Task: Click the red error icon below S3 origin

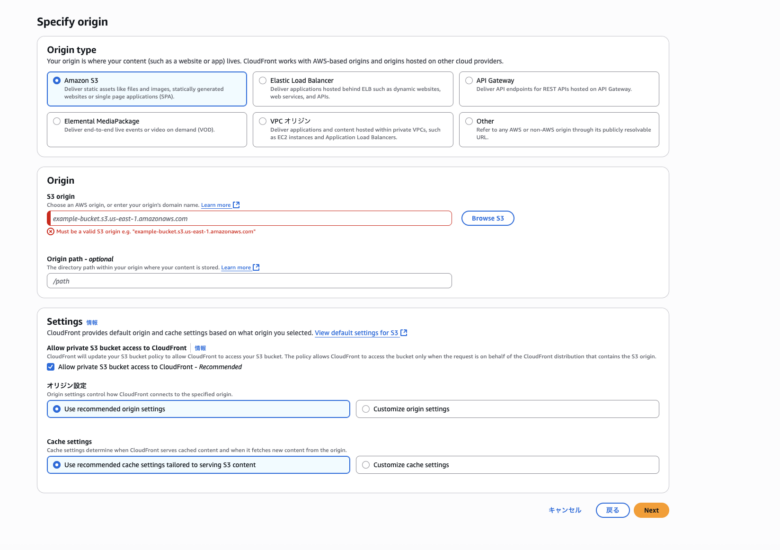Action: point(51,231)
